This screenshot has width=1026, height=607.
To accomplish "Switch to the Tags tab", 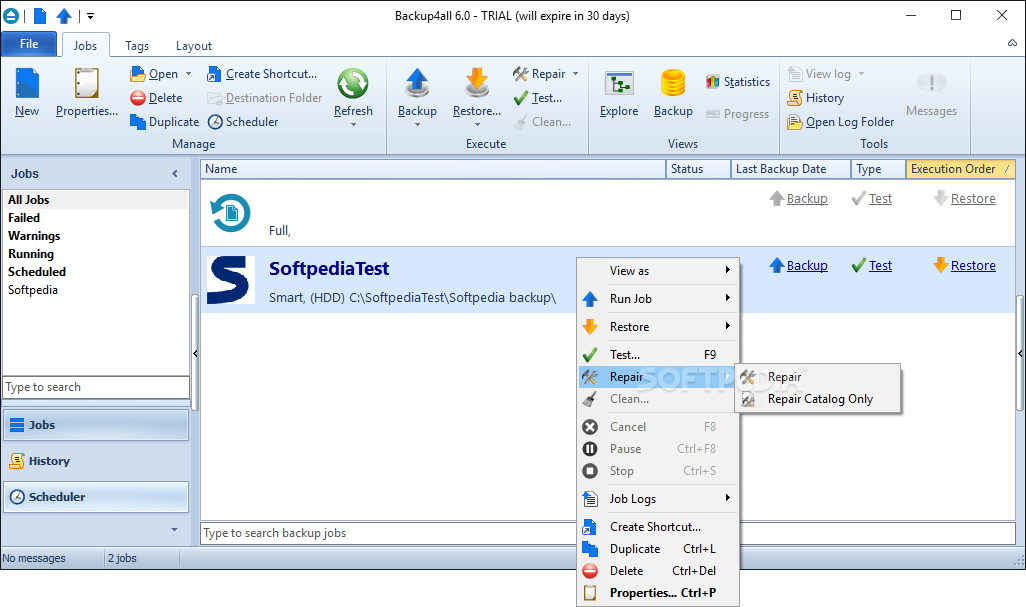I will click(137, 46).
